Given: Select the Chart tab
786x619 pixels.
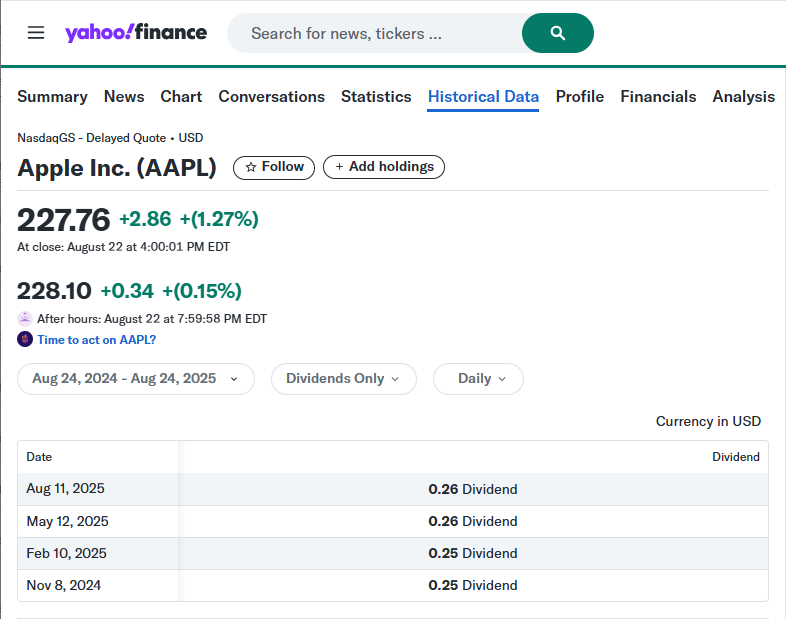Looking at the screenshot, I should pos(181,97).
